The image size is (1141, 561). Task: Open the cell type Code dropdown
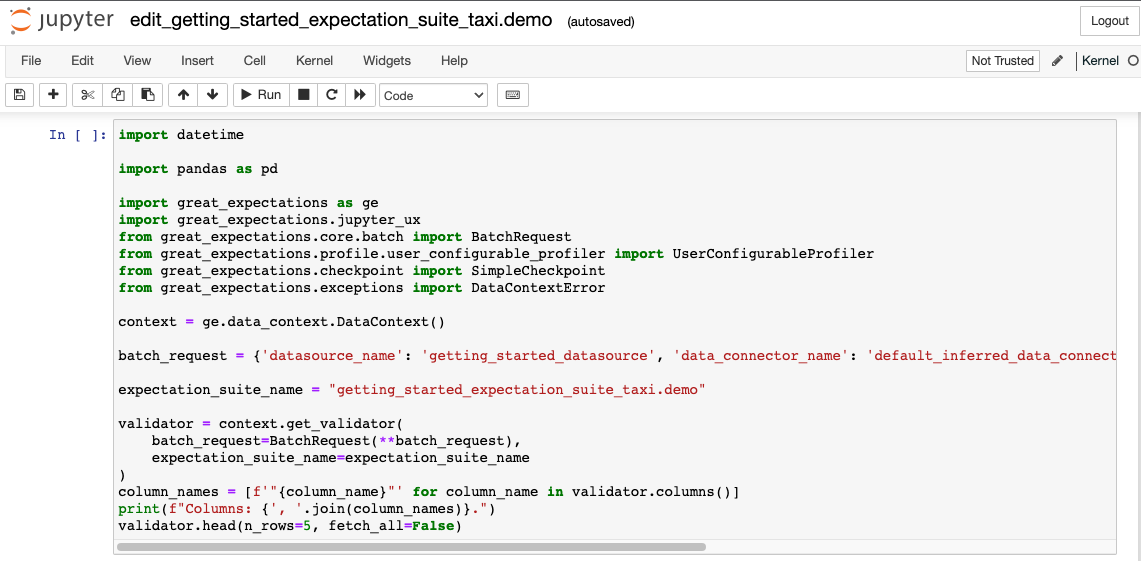point(433,95)
